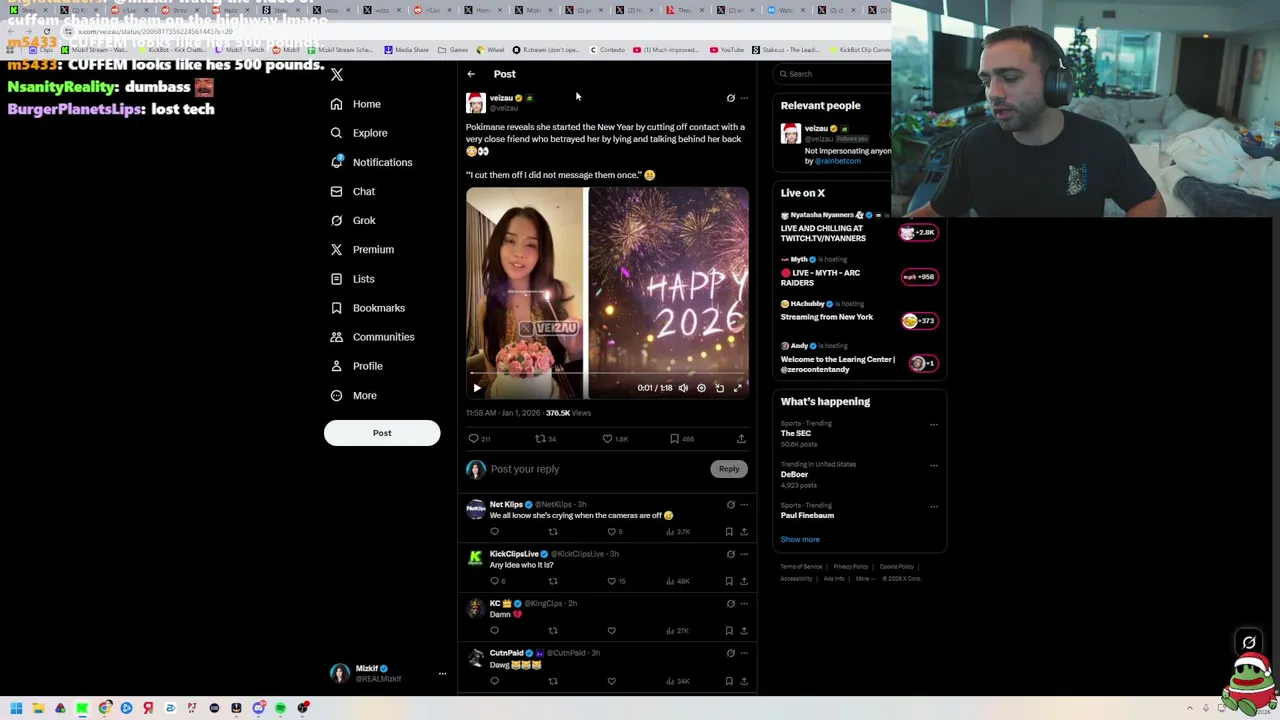The image size is (1280, 720).
Task: Open Premium in the sidebar
Action: (361, 249)
